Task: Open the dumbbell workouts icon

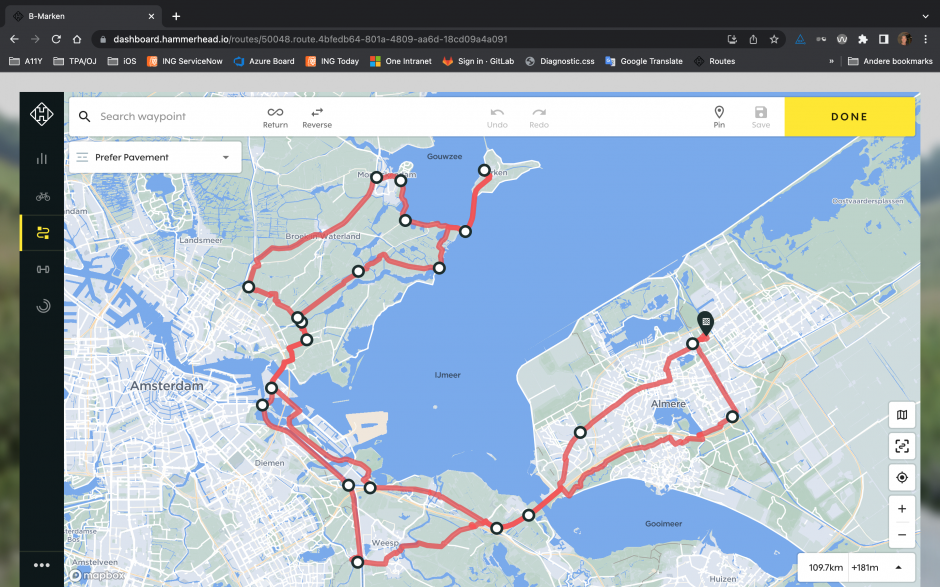Action: point(42,269)
